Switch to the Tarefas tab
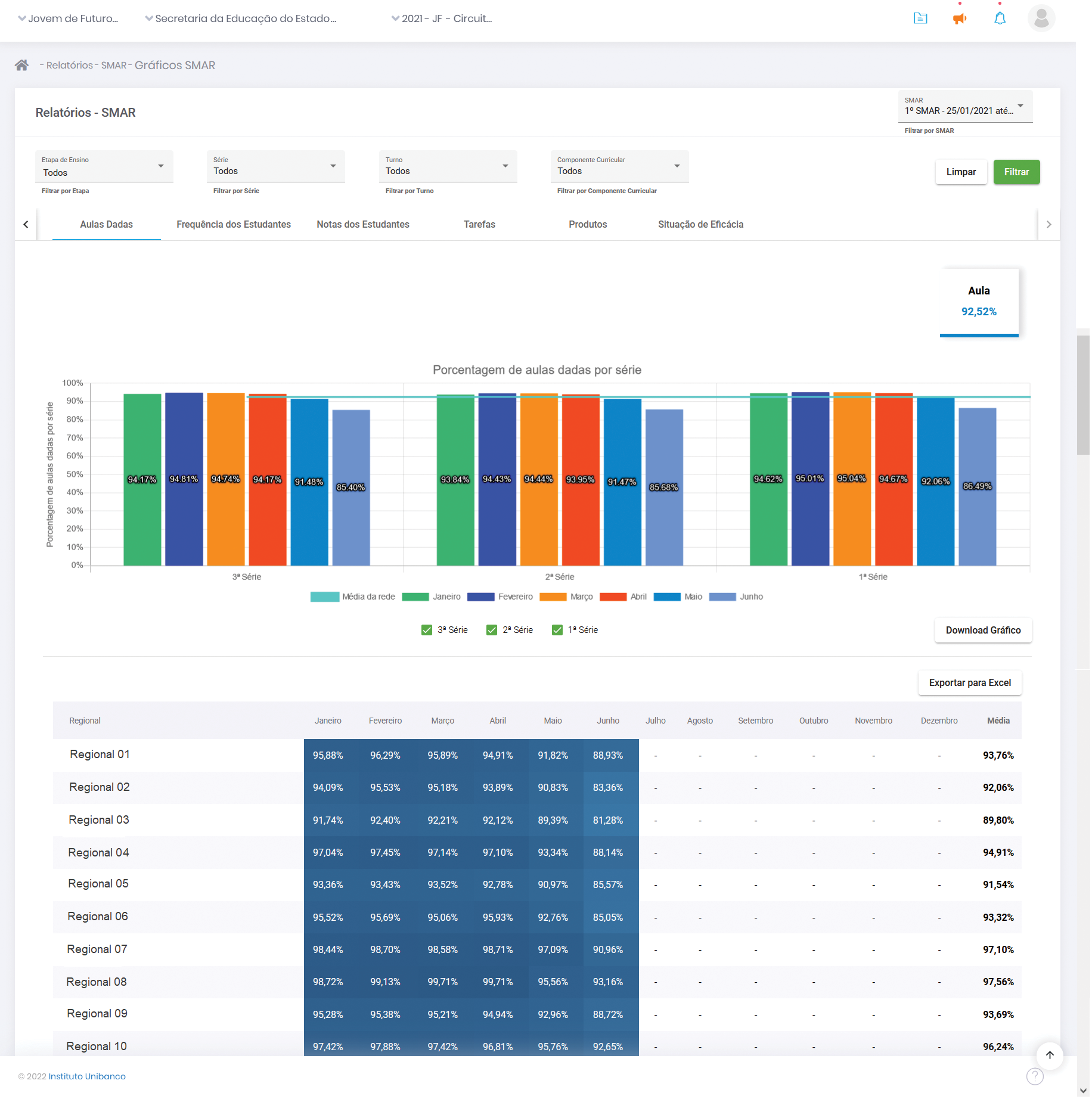Image resolution: width=1092 pixels, height=1102 pixels. coord(480,225)
